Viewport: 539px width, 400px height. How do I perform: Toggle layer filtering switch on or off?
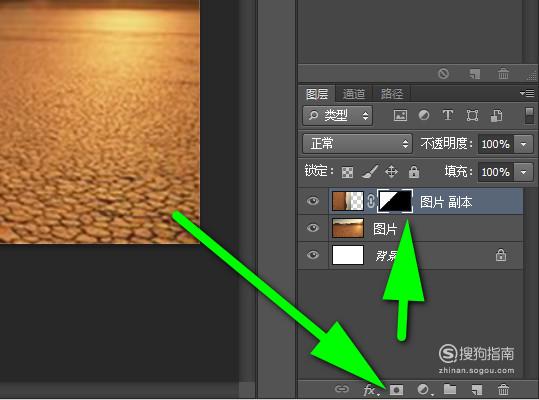[529, 115]
